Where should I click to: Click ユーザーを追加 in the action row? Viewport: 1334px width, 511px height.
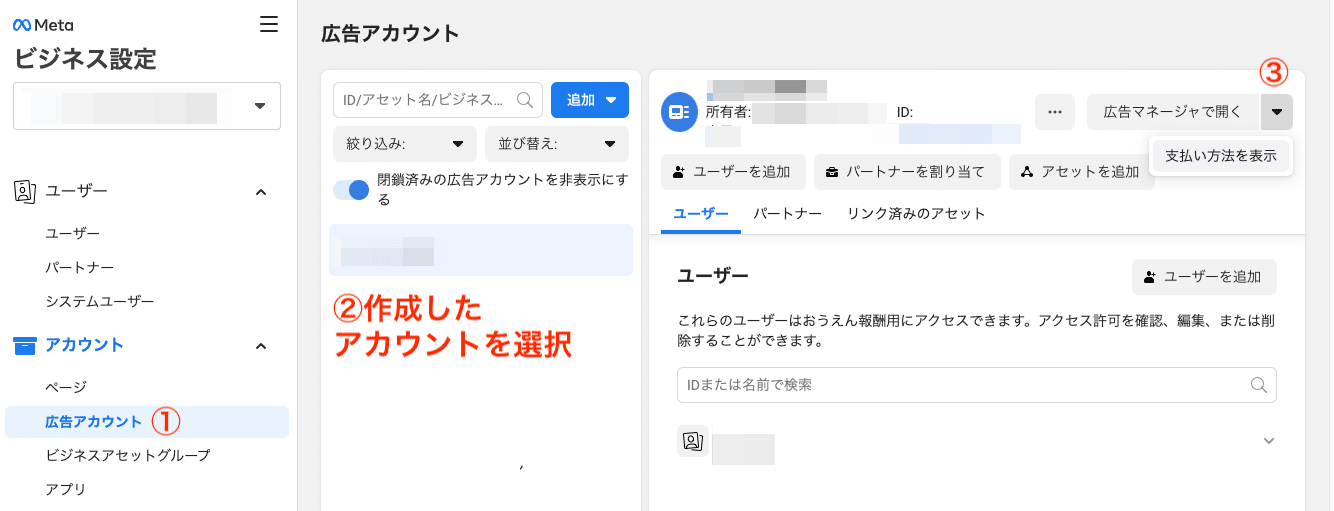(x=733, y=172)
